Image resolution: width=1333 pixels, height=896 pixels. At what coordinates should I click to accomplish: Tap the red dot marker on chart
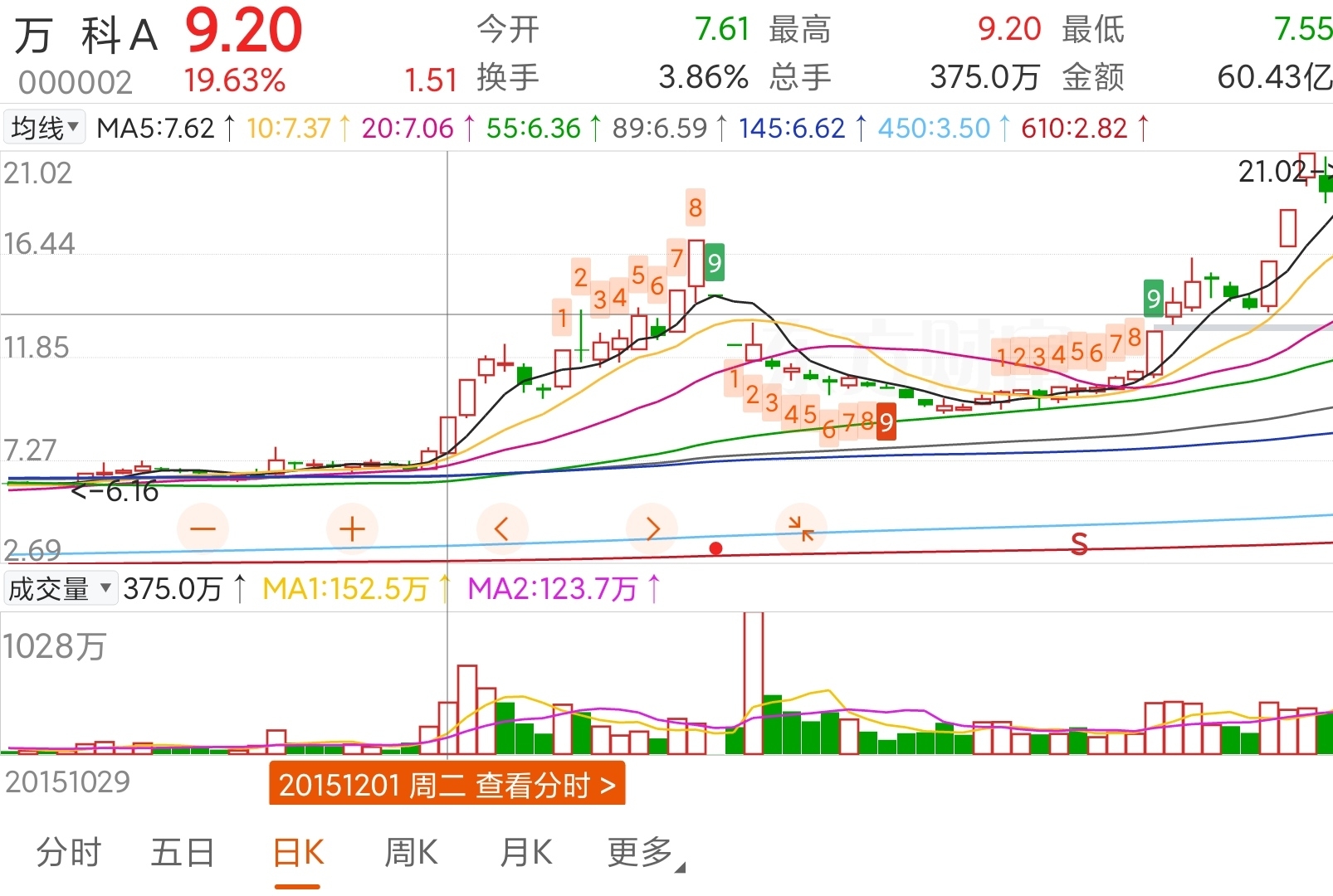click(x=716, y=548)
